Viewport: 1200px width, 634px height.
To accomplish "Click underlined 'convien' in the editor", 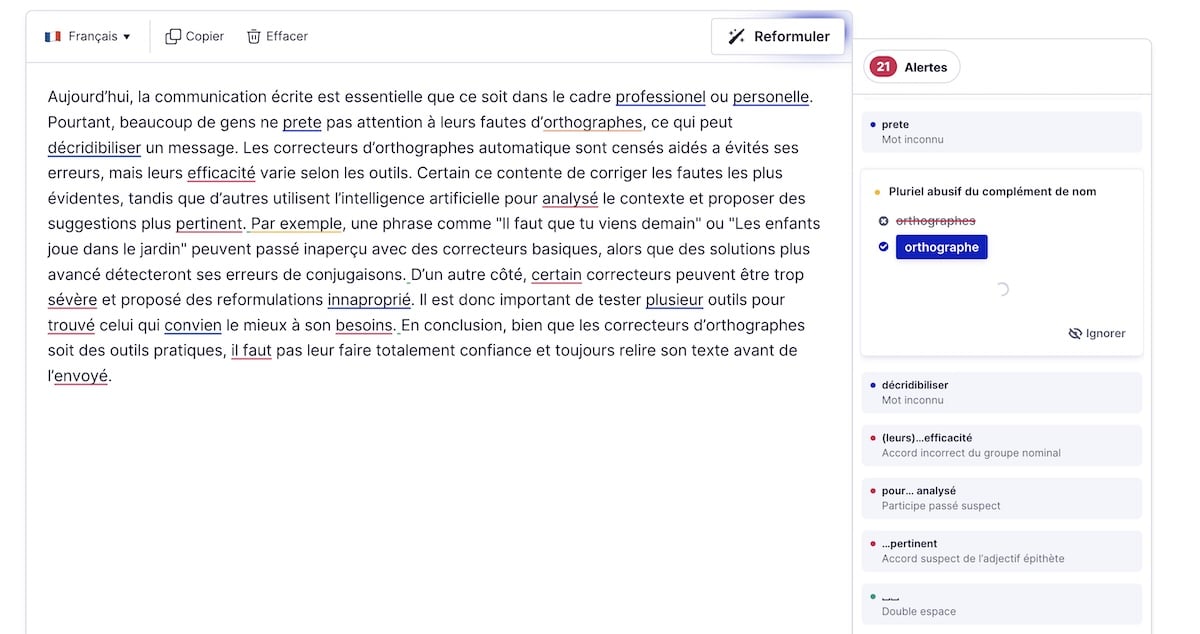I will point(193,325).
